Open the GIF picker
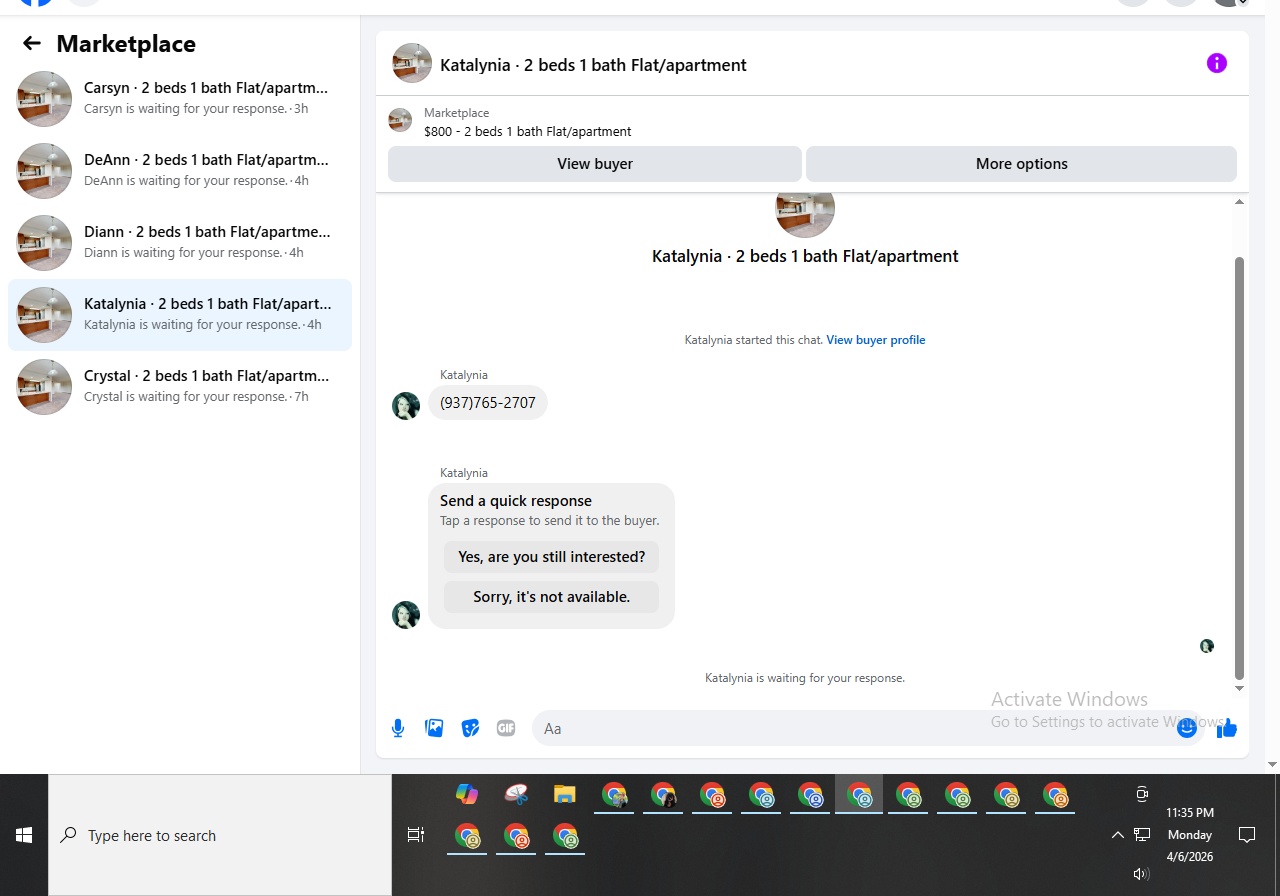 click(x=506, y=728)
